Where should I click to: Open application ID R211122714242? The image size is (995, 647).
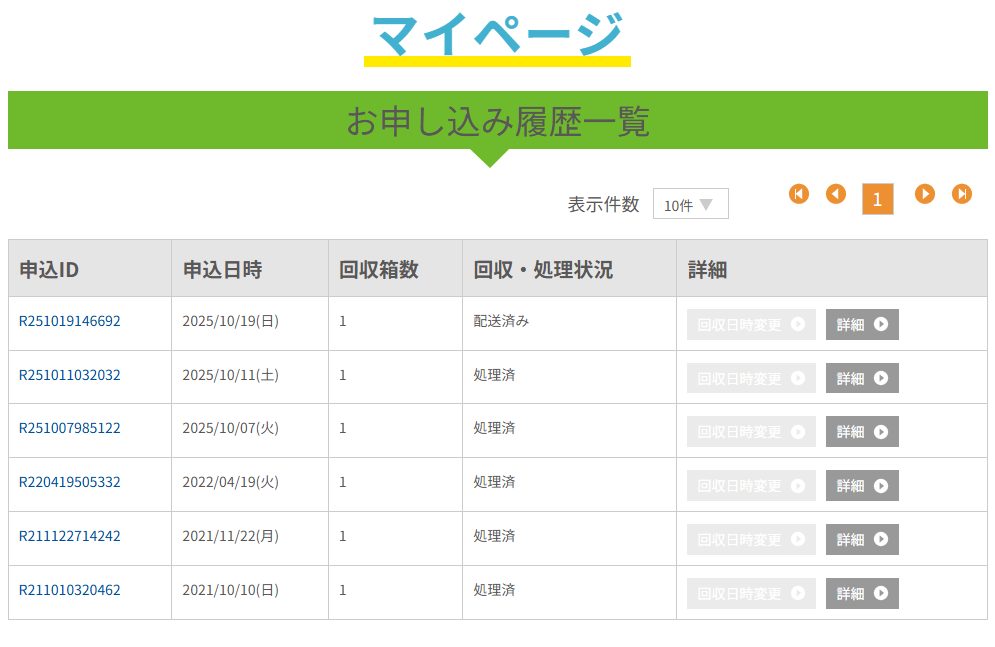coord(70,537)
